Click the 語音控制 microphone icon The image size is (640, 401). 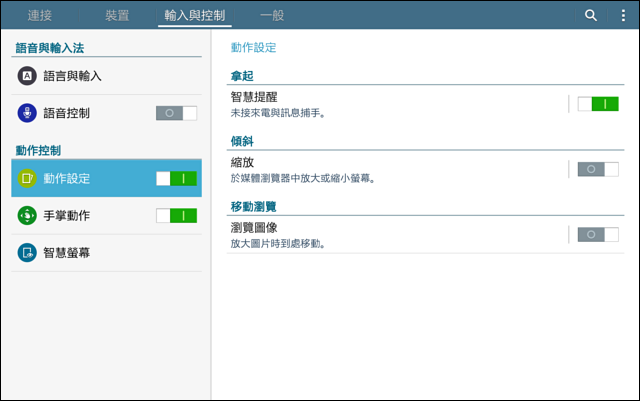(x=27, y=113)
